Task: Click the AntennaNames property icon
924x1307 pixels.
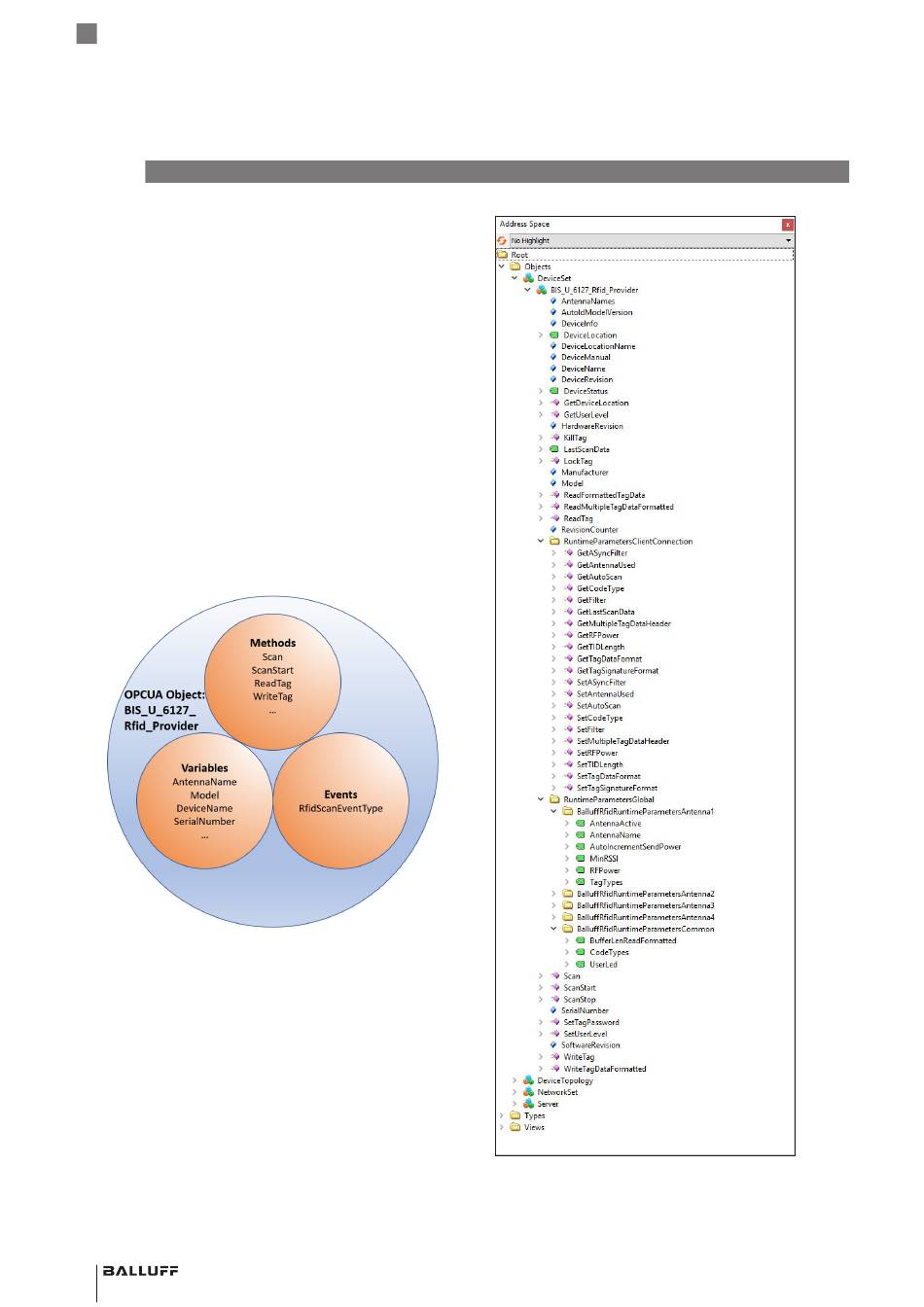Action: coord(553,301)
